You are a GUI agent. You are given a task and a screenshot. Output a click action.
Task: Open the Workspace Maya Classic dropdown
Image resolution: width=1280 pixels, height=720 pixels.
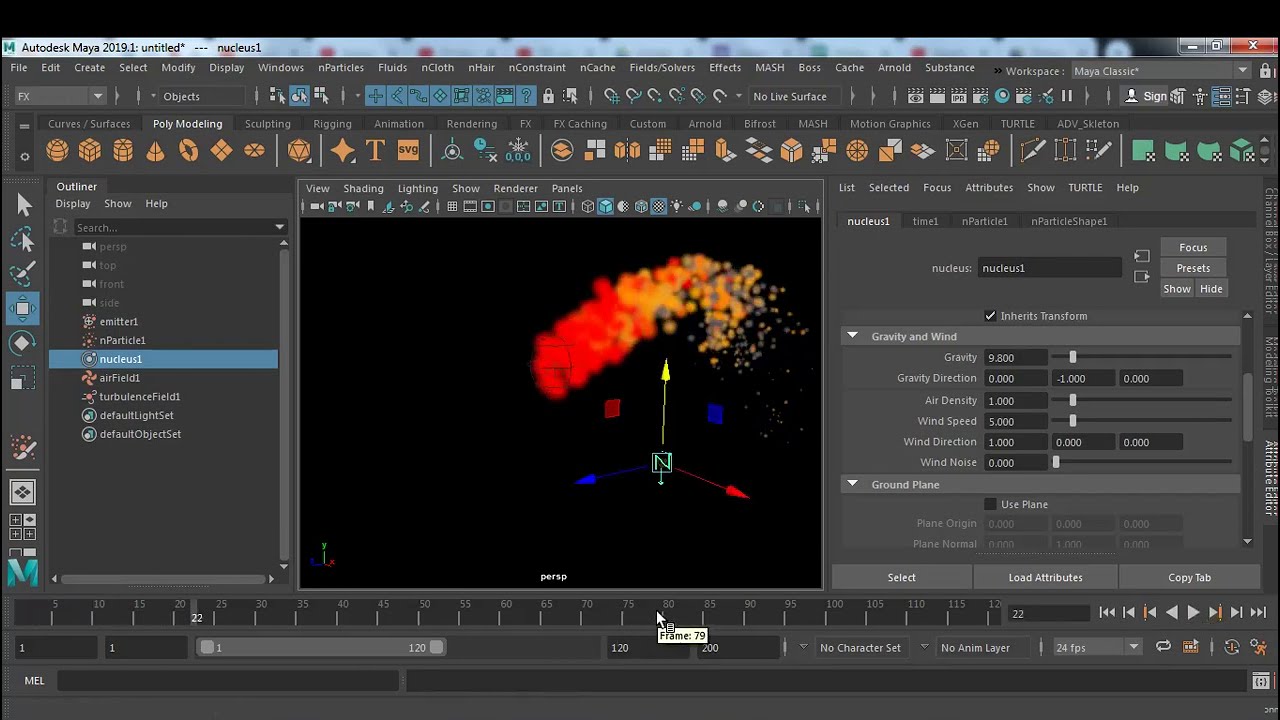[1160, 71]
